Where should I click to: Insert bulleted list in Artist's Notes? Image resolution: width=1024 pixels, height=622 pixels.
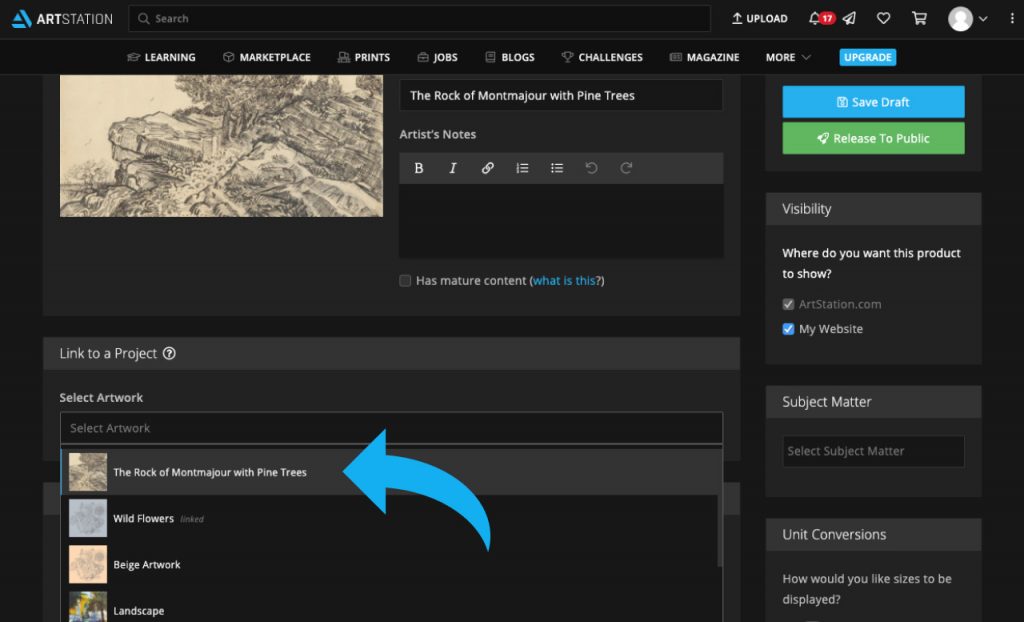(x=556, y=168)
